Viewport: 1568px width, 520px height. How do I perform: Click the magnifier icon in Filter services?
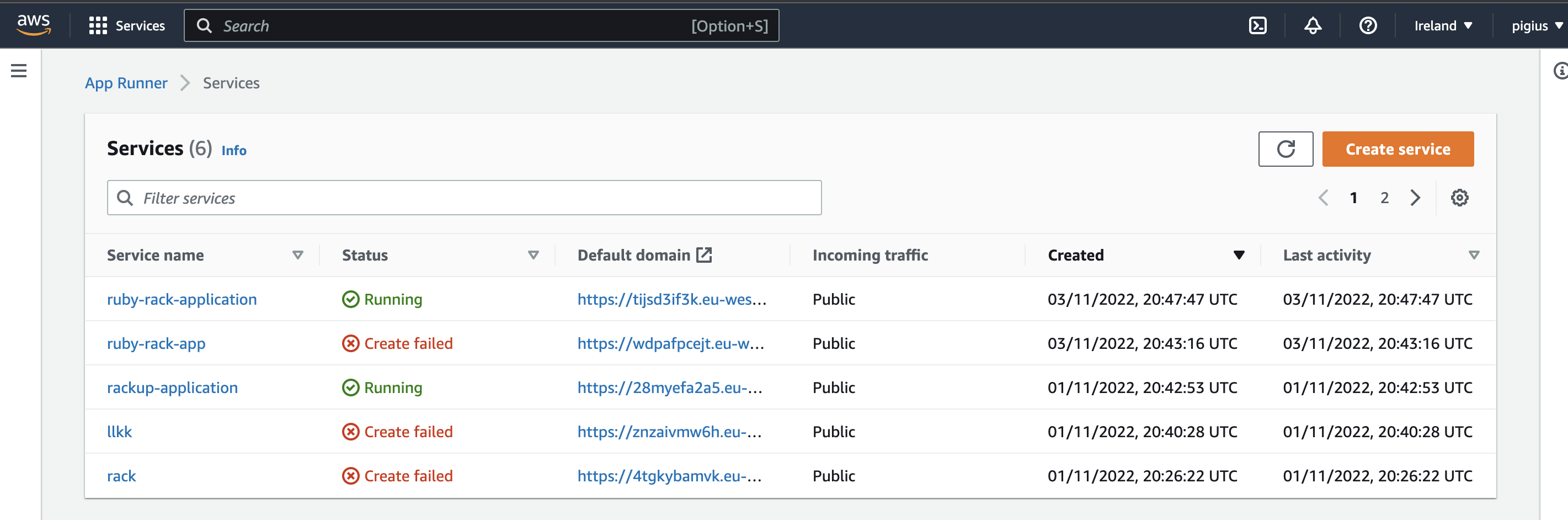pyautogui.click(x=125, y=198)
